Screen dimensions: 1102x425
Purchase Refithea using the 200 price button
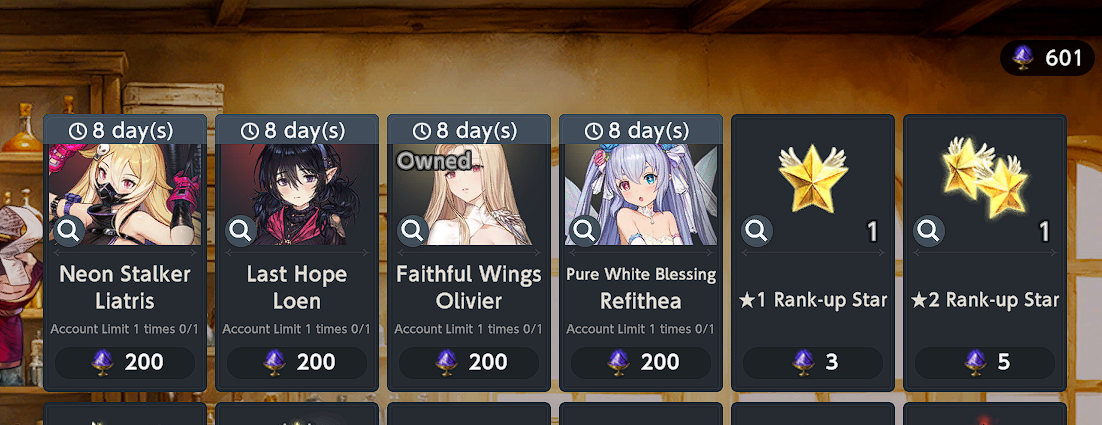coord(640,362)
